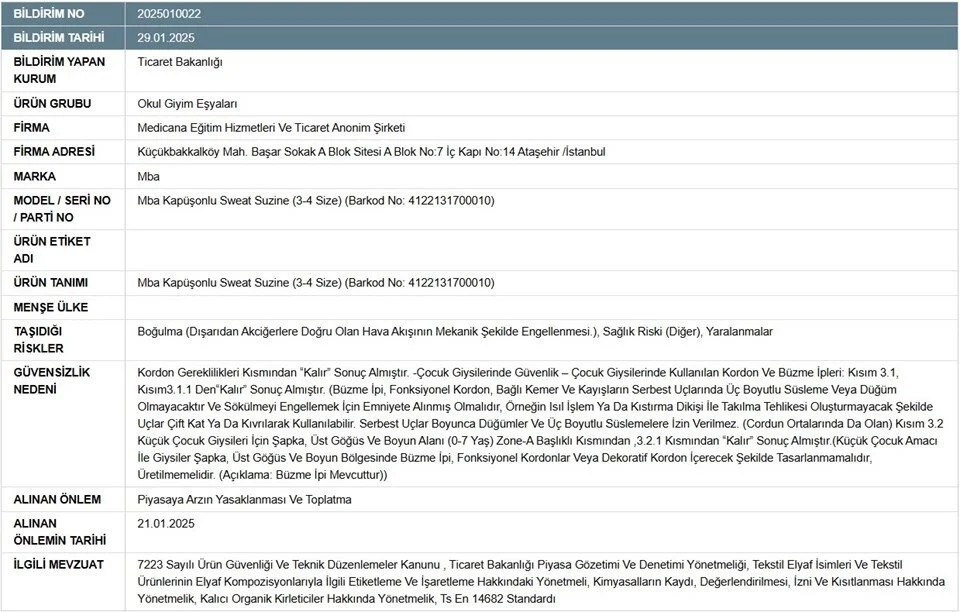Viewport: 960px width, 612px height.
Task: Select the GÜVENSİZLİK NEDENİ row label
Action: pyautogui.click(x=52, y=380)
